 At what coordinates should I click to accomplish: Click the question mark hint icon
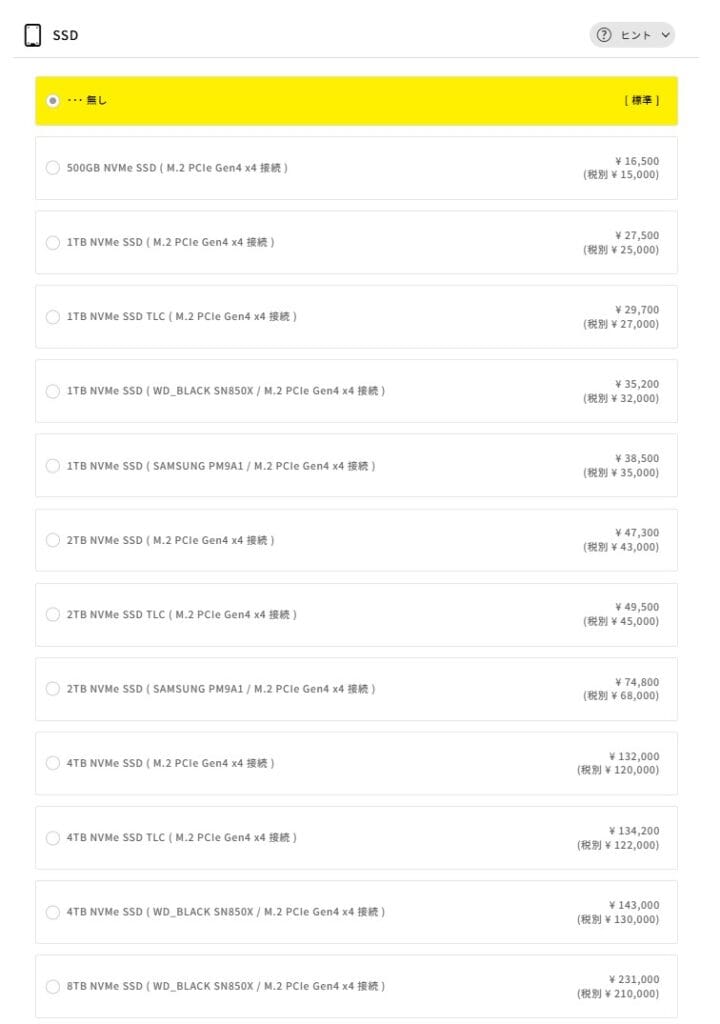pos(603,35)
